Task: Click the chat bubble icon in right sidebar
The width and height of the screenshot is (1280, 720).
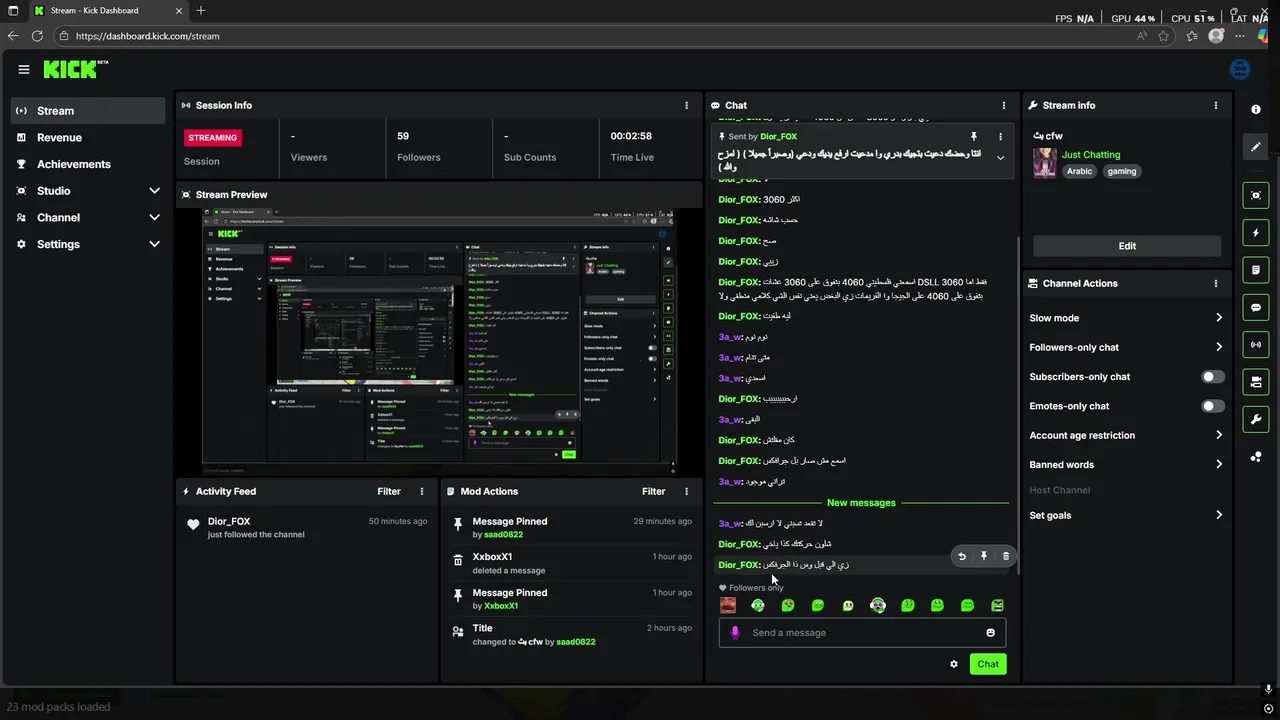Action: click(x=1256, y=307)
